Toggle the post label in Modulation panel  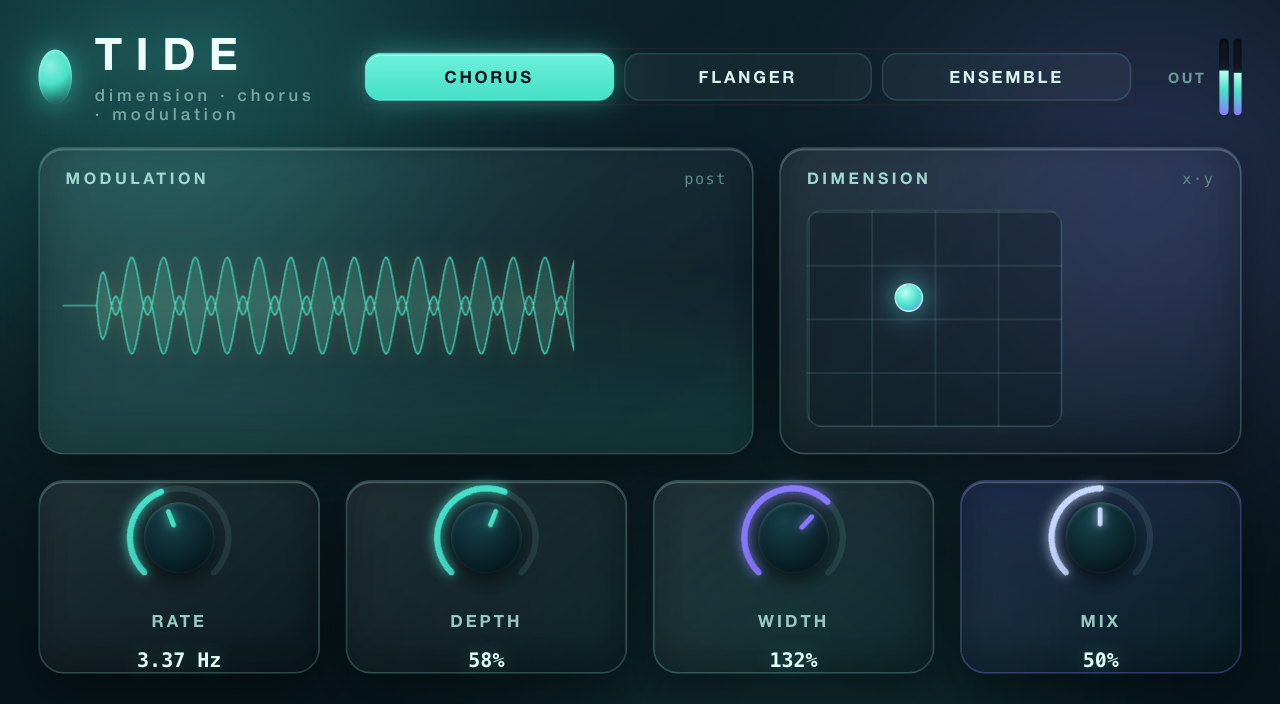(x=705, y=179)
